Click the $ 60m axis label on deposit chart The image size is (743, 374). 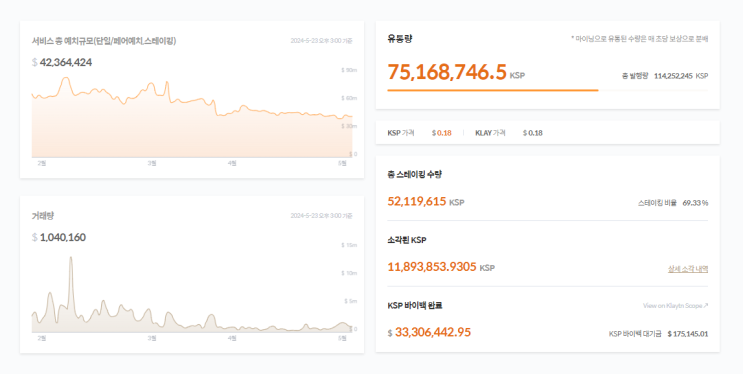pos(349,98)
